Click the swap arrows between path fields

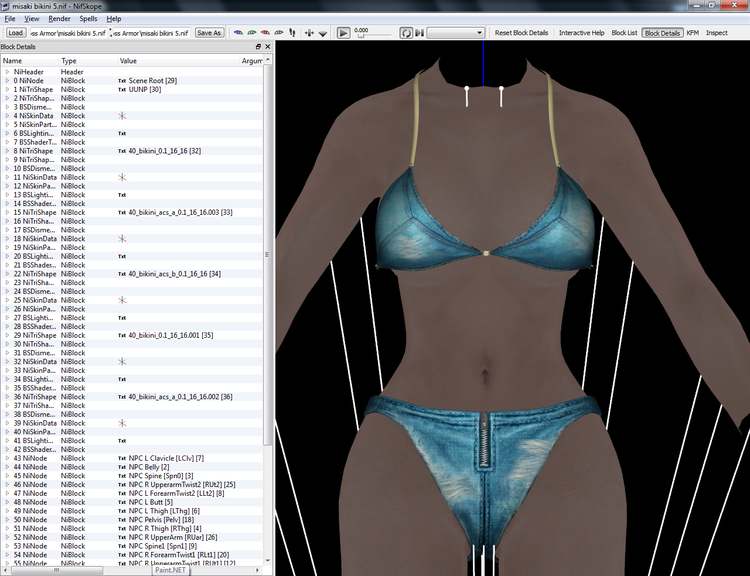pyautogui.click(x=110, y=33)
